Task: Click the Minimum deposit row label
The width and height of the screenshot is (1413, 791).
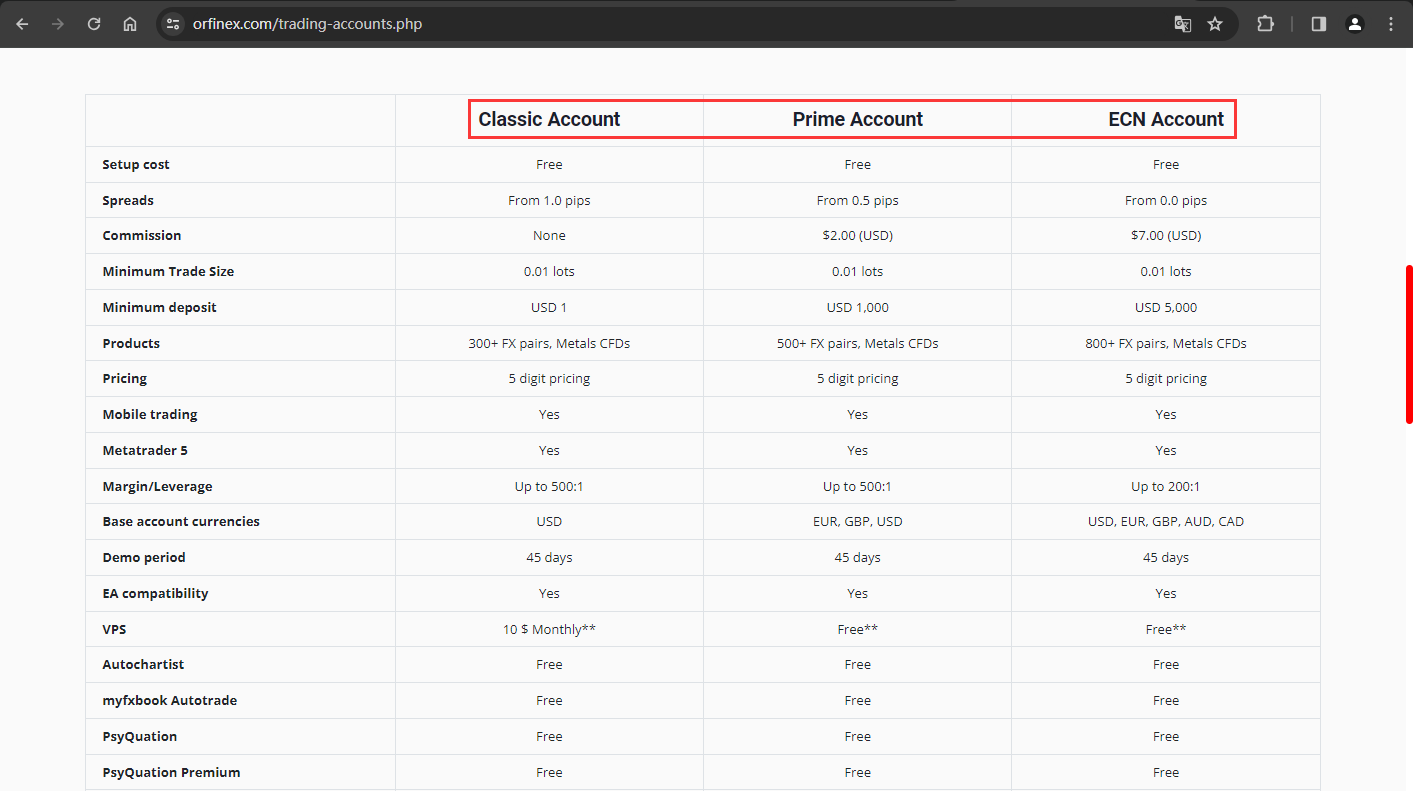Action: tap(159, 307)
